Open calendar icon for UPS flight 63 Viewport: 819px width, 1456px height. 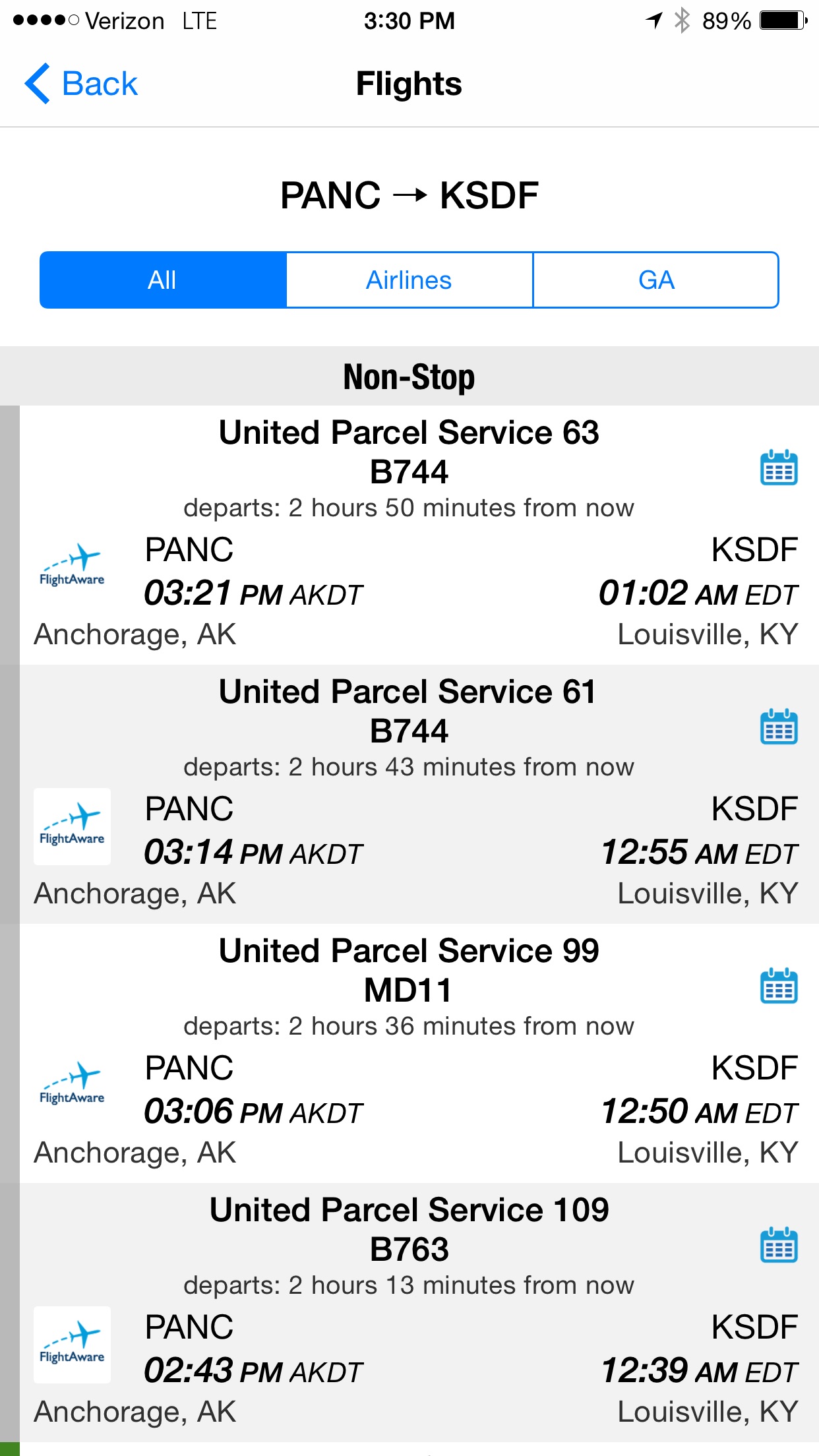click(779, 468)
